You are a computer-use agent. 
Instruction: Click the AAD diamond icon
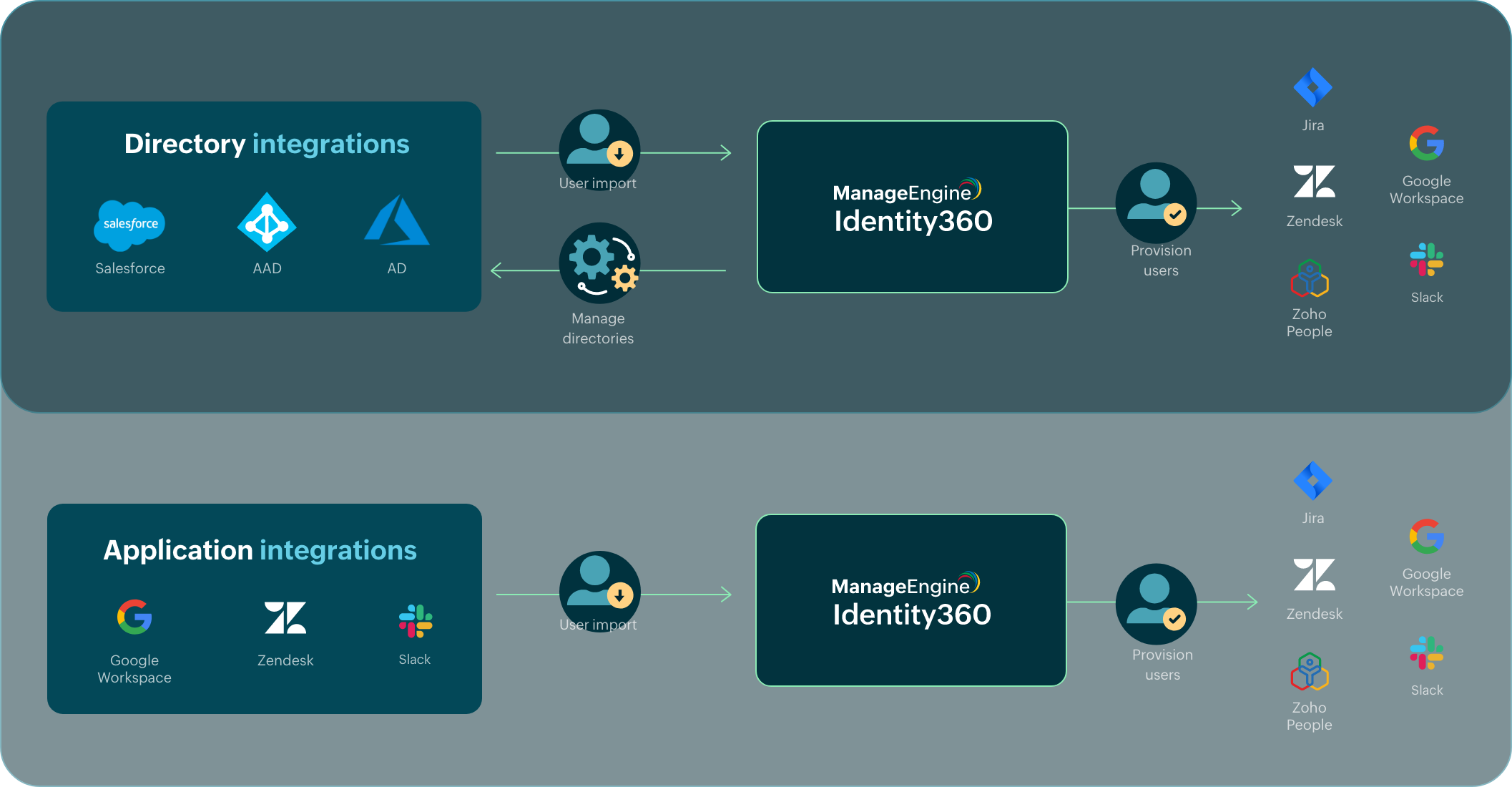[267, 223]
